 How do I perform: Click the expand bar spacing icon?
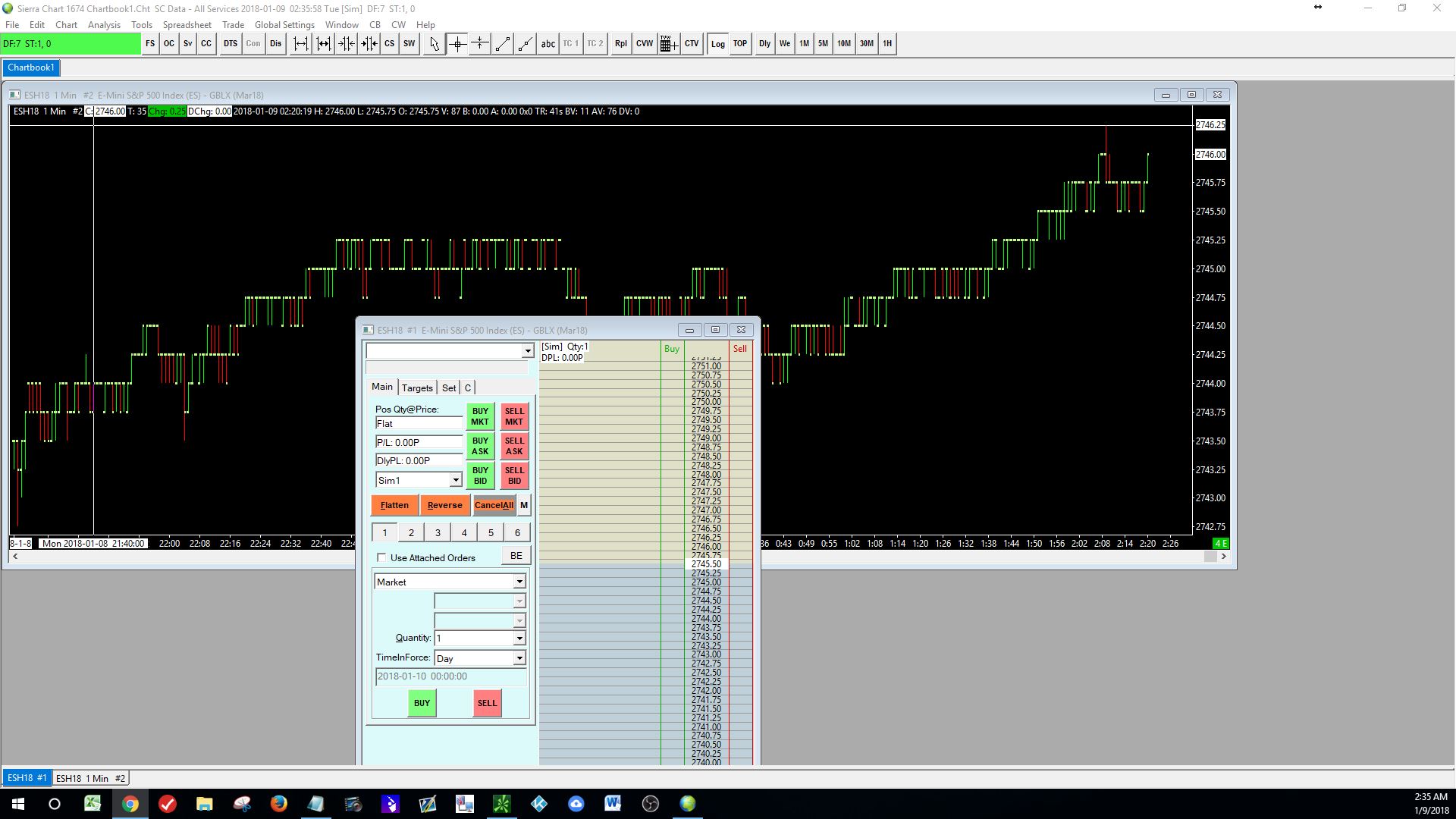(301, 44)
